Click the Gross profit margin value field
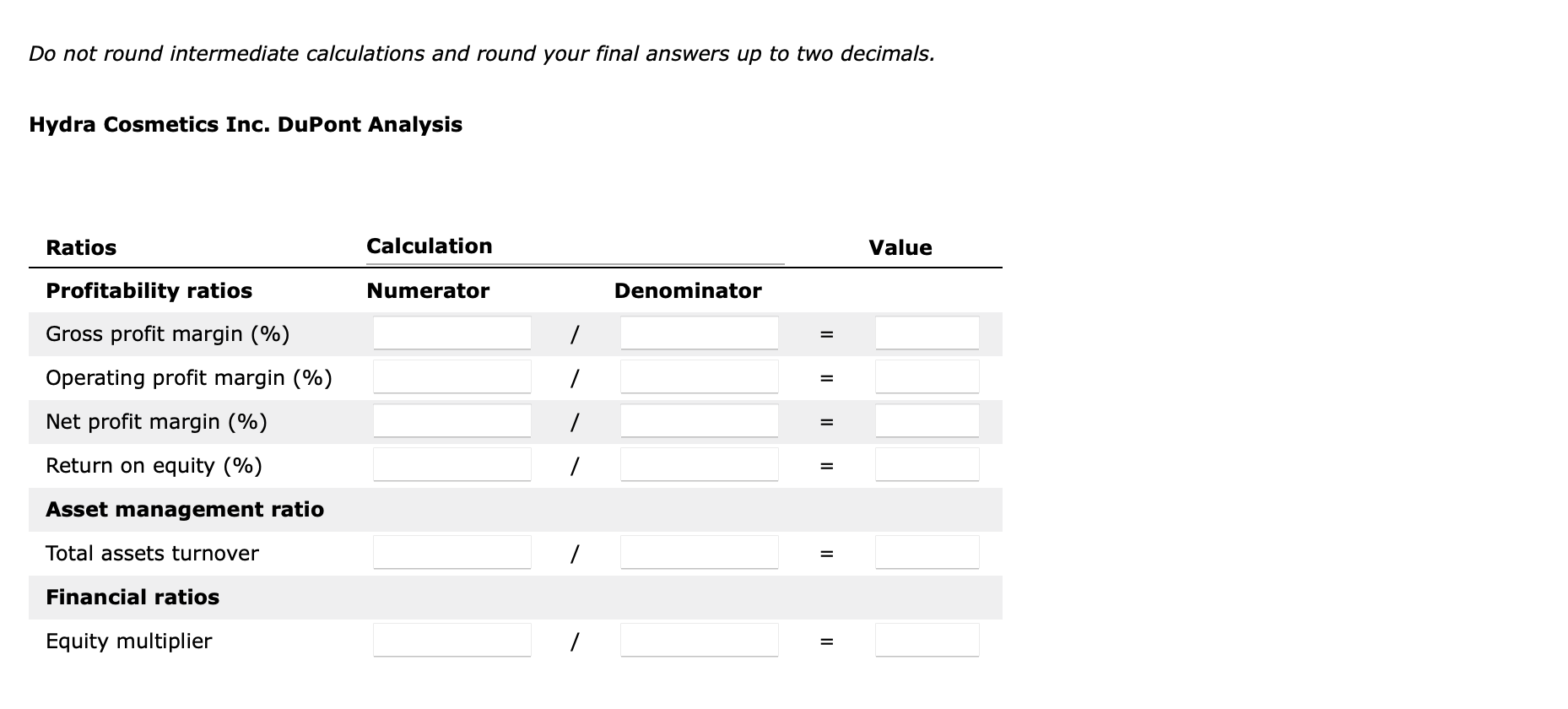 pos(925,333)
